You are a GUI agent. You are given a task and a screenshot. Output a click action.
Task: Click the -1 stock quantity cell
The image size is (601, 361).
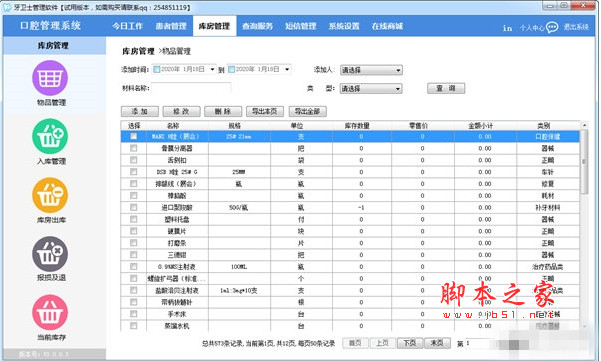(361, 207)
